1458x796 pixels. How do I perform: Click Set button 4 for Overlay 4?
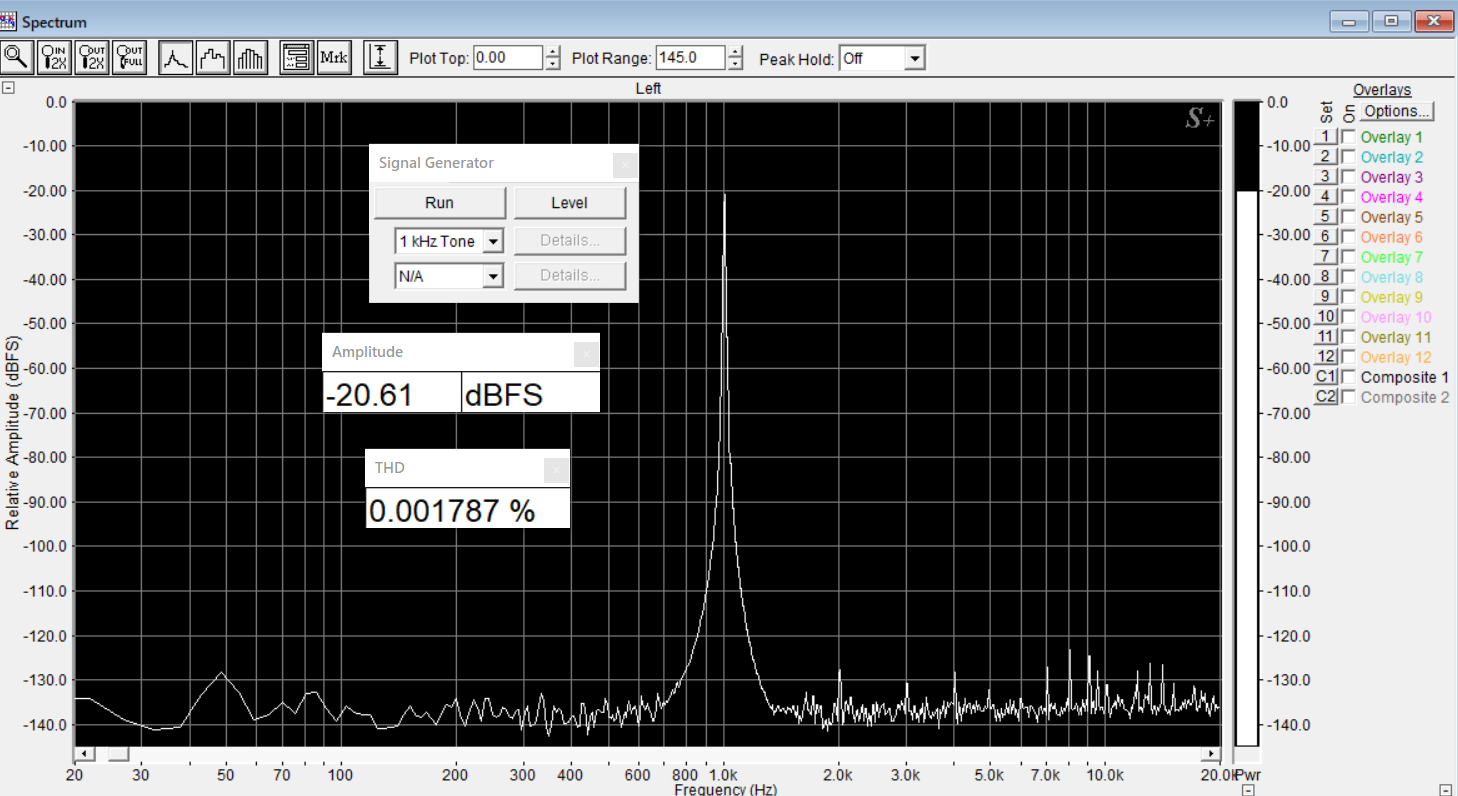tap(1325, 197)
